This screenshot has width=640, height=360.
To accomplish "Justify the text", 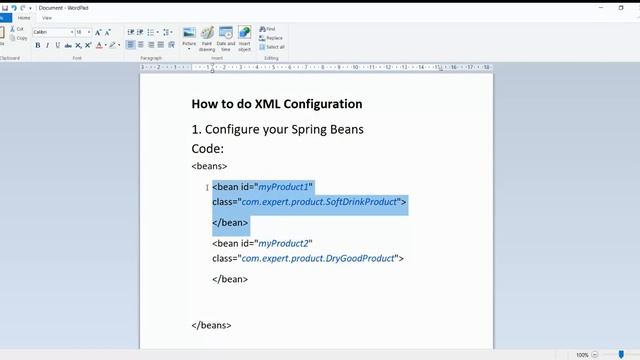I will click(x=161, y=44).
